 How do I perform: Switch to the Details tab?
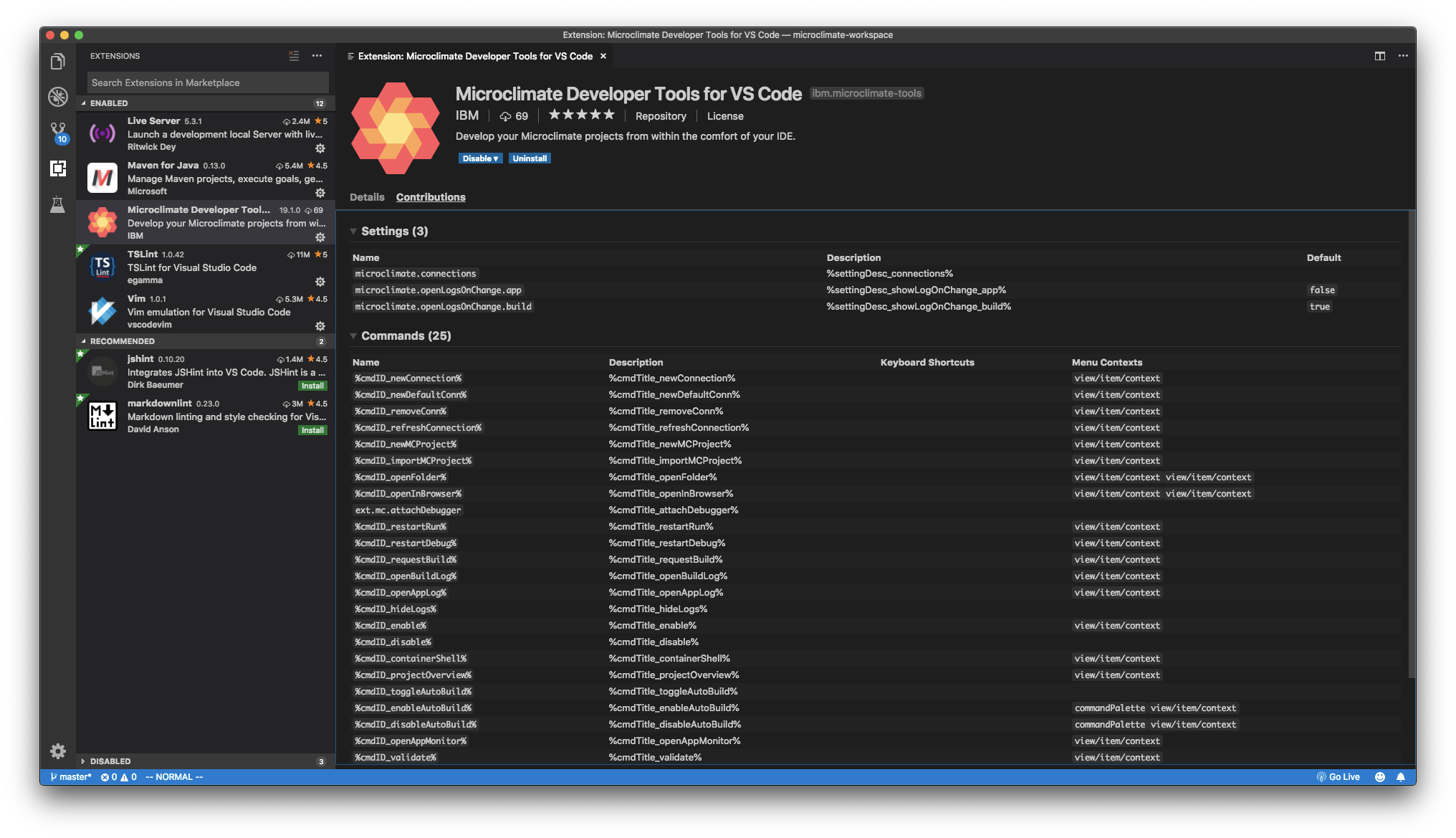368,196
